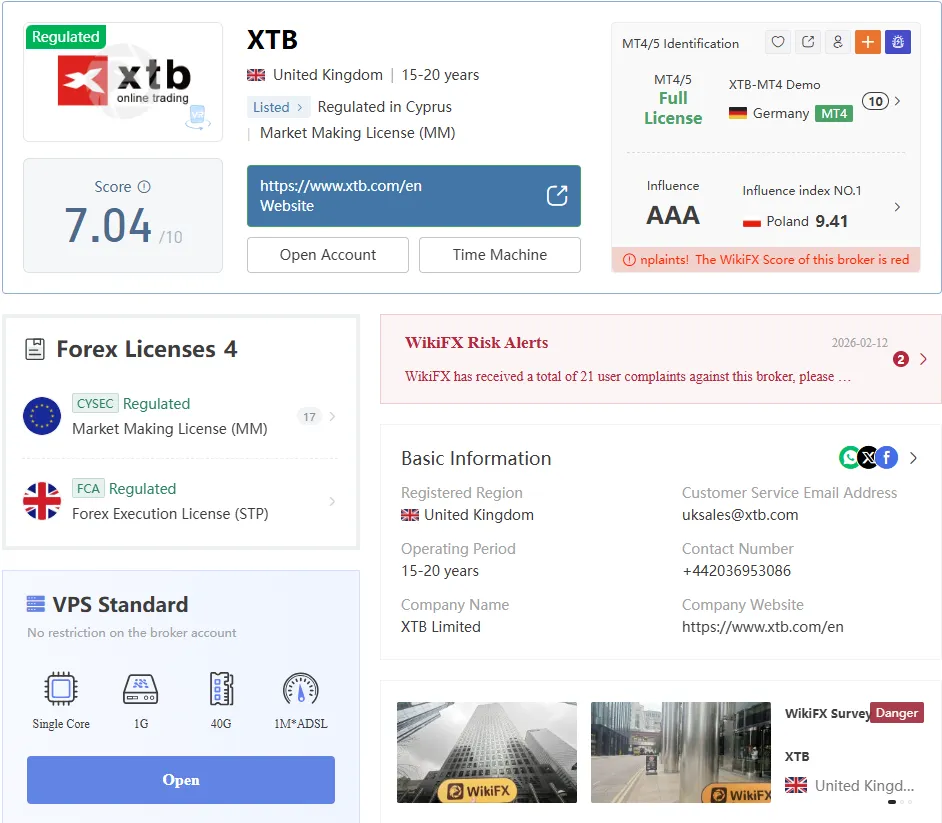Click the 'Forex Execution License (STP)' text

[170, 514]
